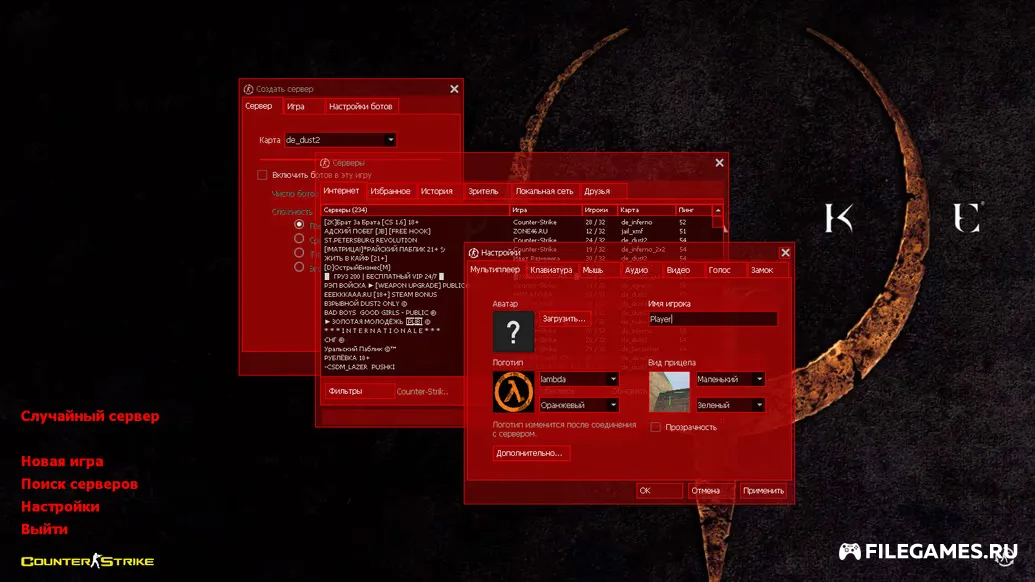Click the avatar question mark image
Viewport: 1035px width, 582px height.
tap(513, 331)
